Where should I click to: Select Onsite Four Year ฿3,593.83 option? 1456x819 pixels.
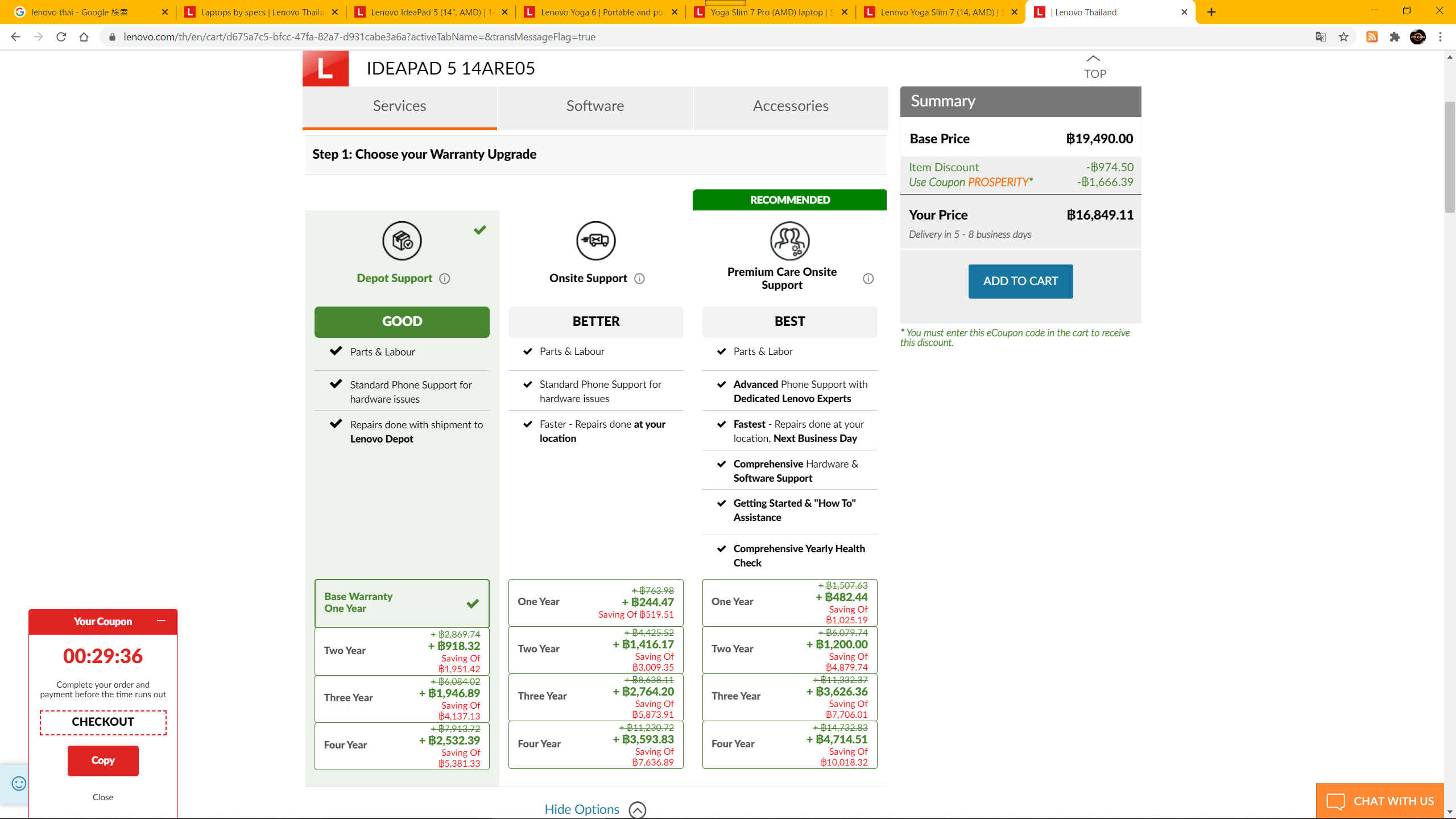click(x=596, y=744)
